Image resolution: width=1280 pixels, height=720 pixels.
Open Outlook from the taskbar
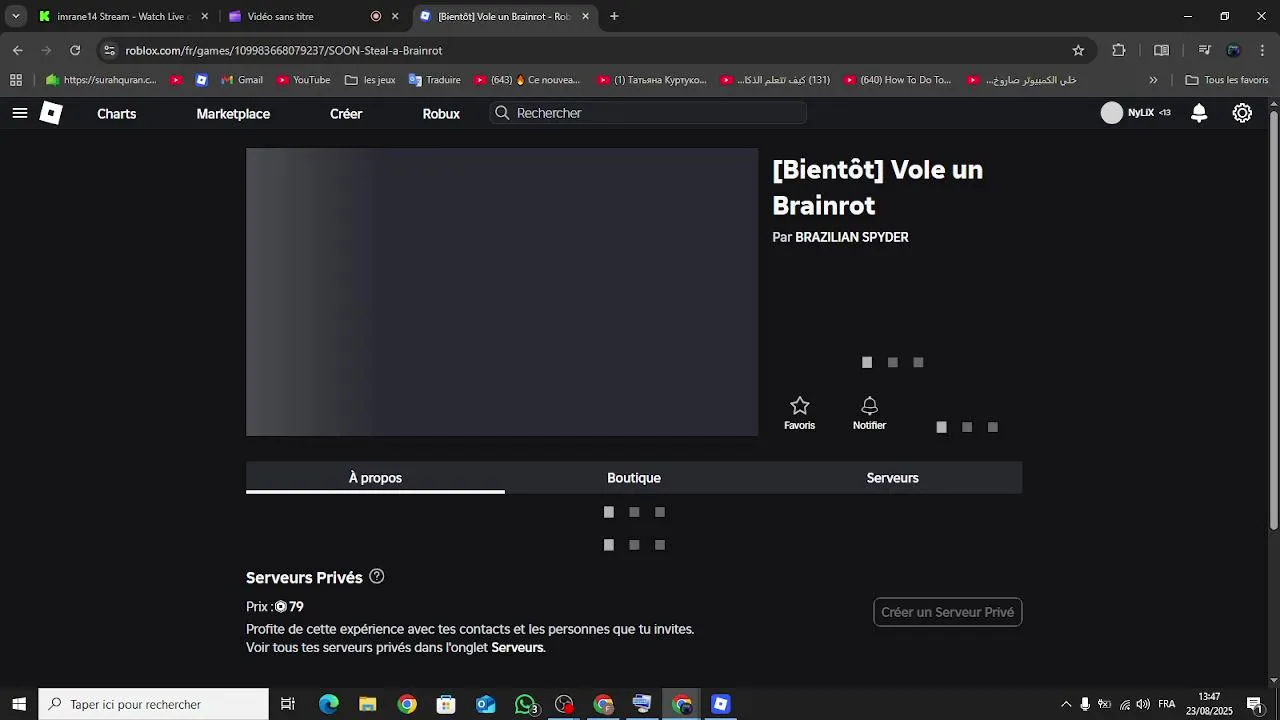(x=486, y=704)
